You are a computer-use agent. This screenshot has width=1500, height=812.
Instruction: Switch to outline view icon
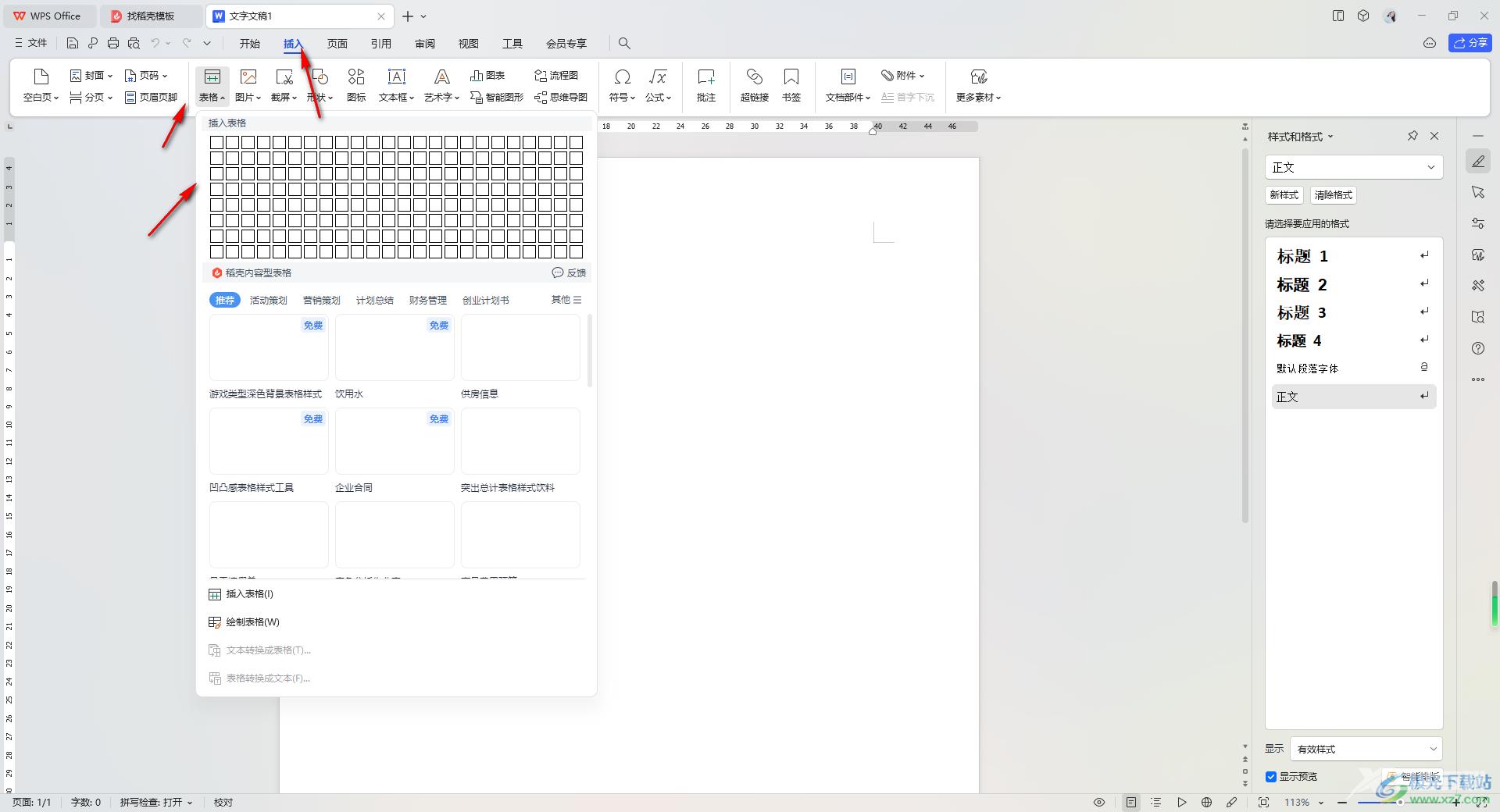(1156, 802)
